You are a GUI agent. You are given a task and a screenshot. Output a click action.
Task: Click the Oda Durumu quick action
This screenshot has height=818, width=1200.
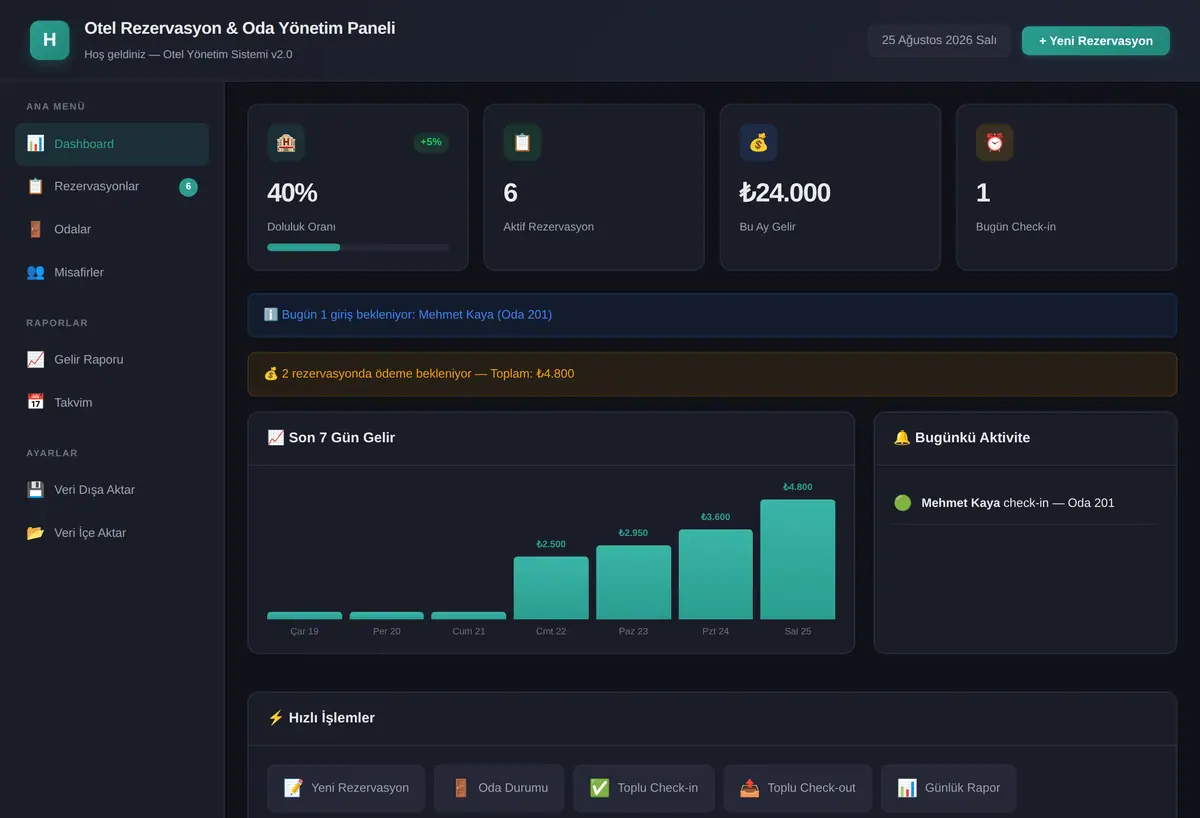(499, 788)
